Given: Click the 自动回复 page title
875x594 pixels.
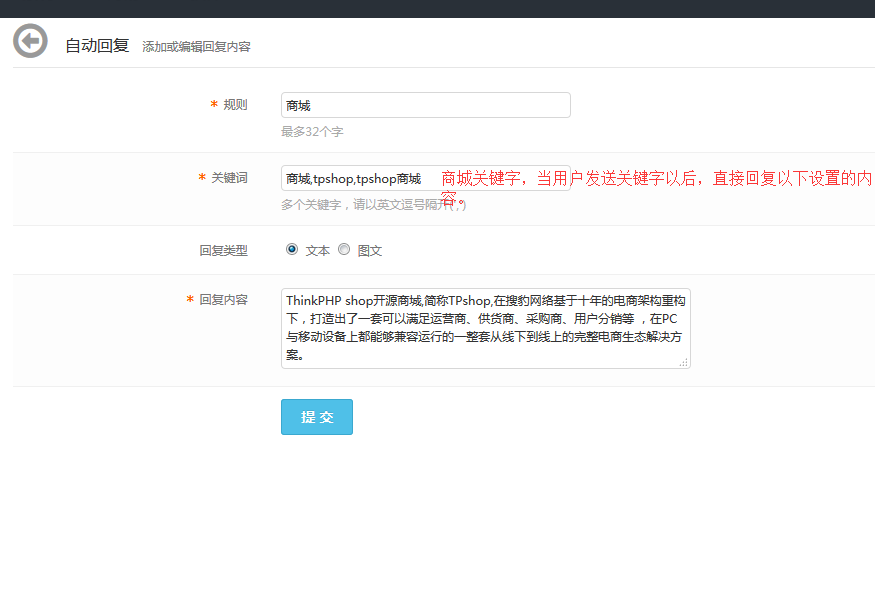Looking at the screenshot, I should [x=97, y=45].
